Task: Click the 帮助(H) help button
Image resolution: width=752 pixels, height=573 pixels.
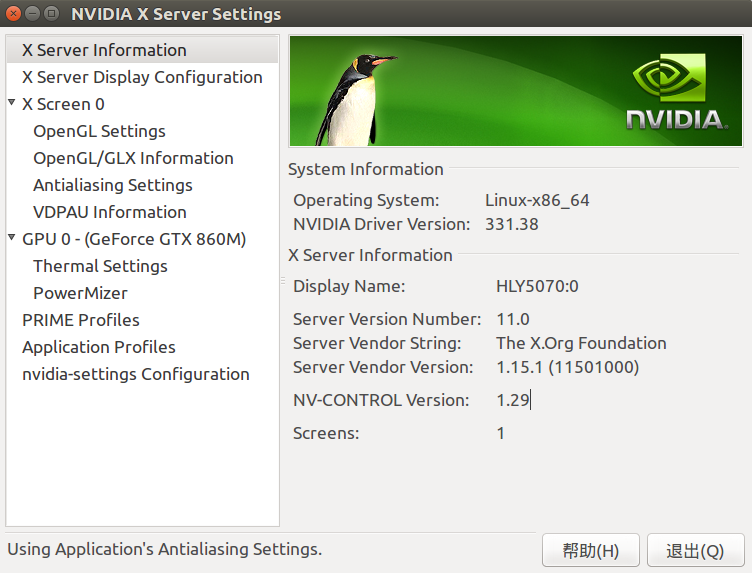Action: pos(591,550)
